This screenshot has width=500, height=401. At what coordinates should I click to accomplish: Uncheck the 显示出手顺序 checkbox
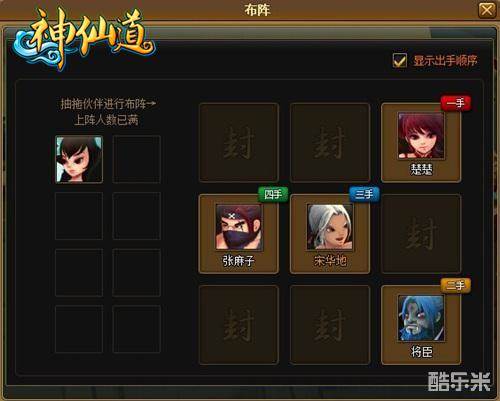coord(400,60)
